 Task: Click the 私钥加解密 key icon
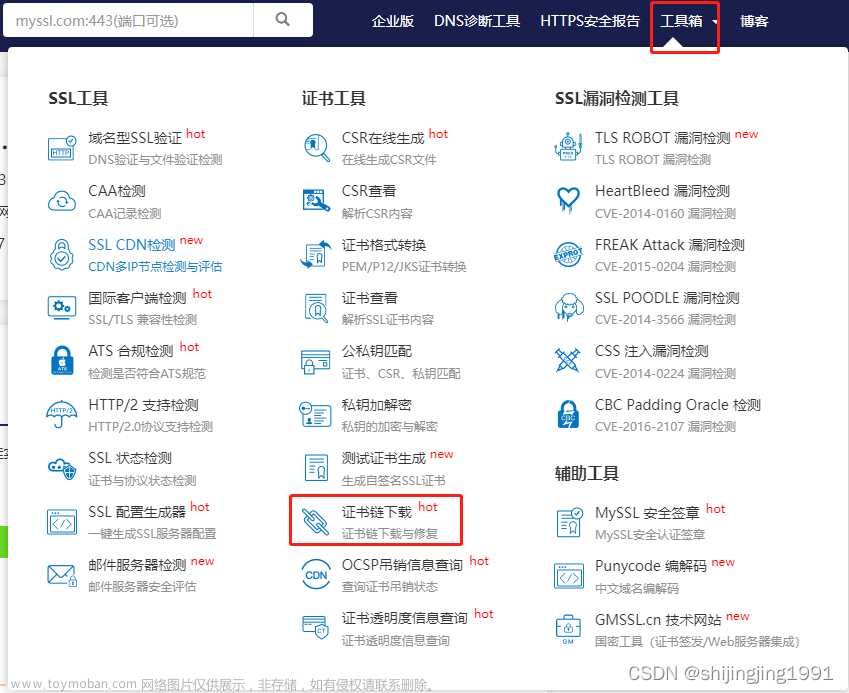pos(315,414)
